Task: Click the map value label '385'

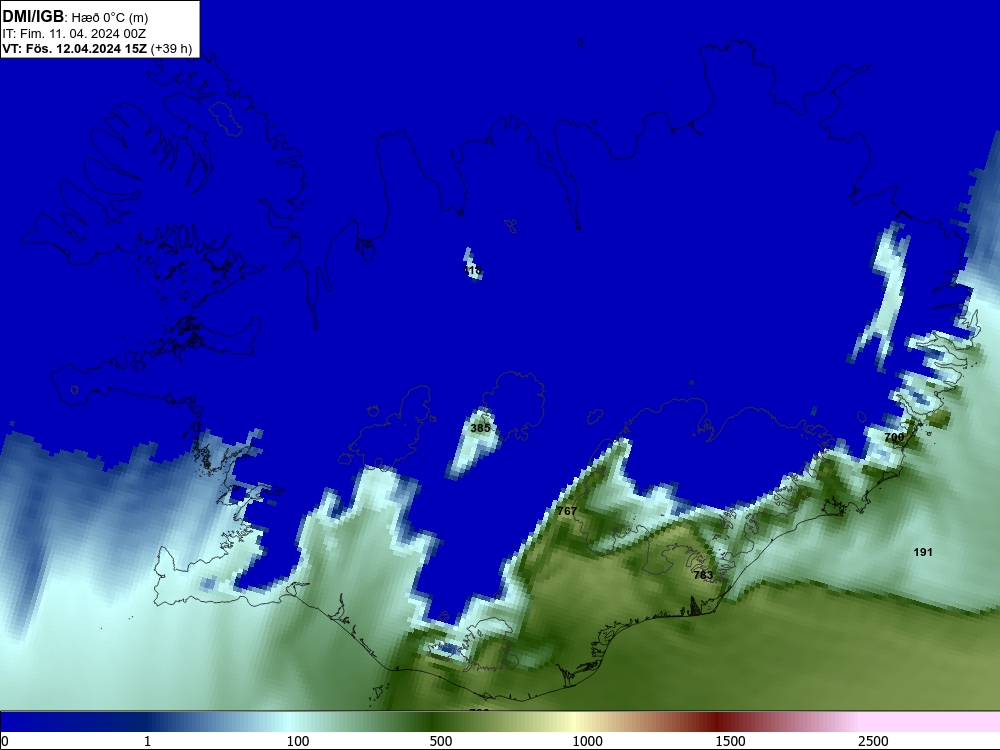Action: (480, 428)
